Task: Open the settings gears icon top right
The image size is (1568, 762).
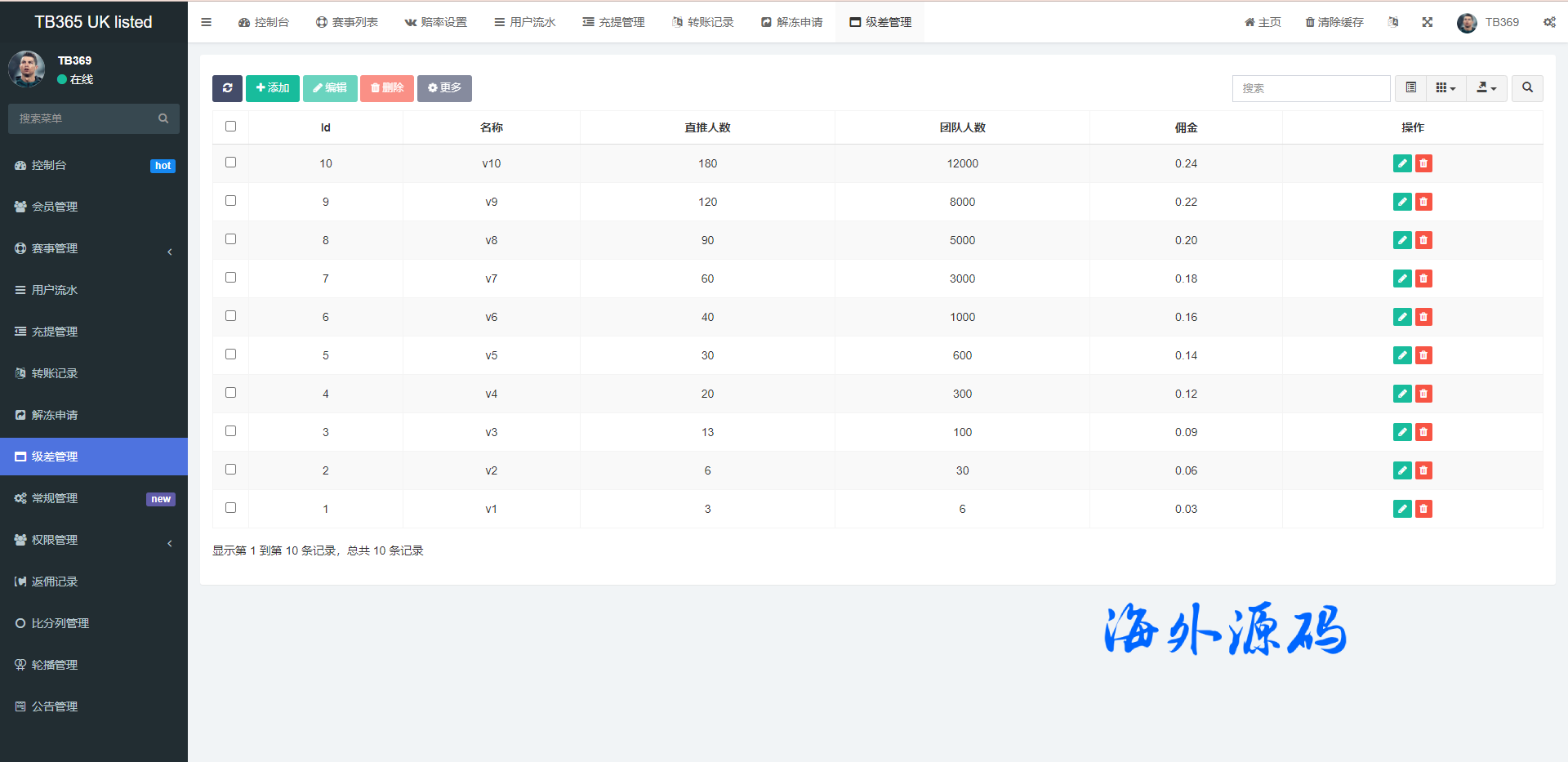Action: pyautogui.click(x=1548, y=22)
